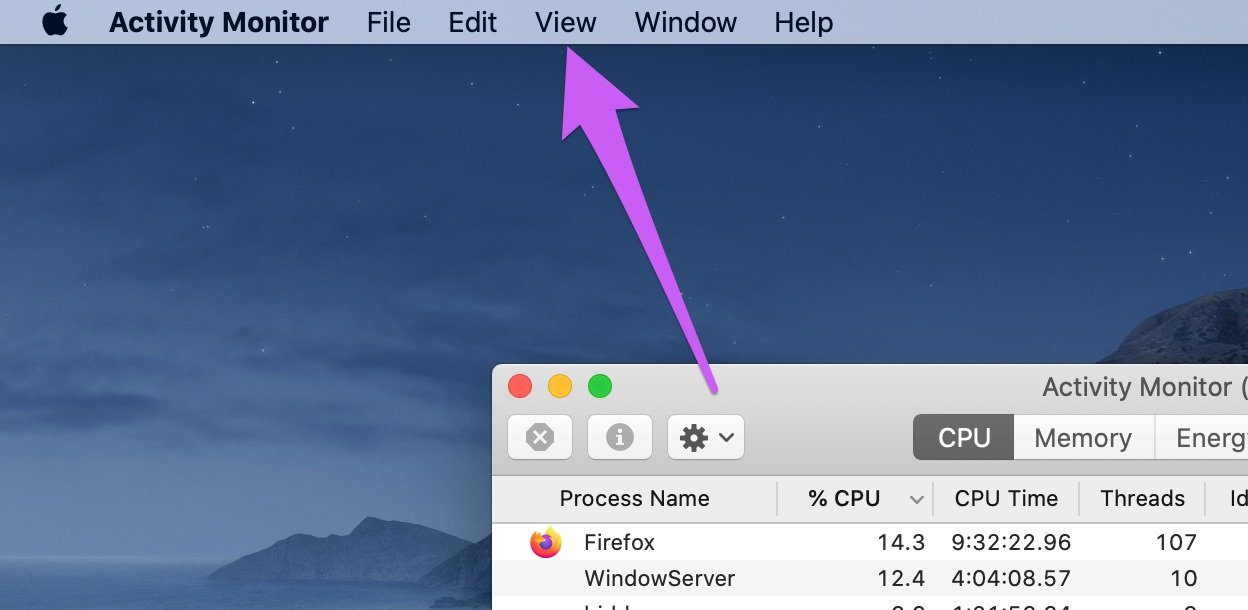
Task: Sort by Threads column
Action: pyautogui.click(x=1142, y=498)
